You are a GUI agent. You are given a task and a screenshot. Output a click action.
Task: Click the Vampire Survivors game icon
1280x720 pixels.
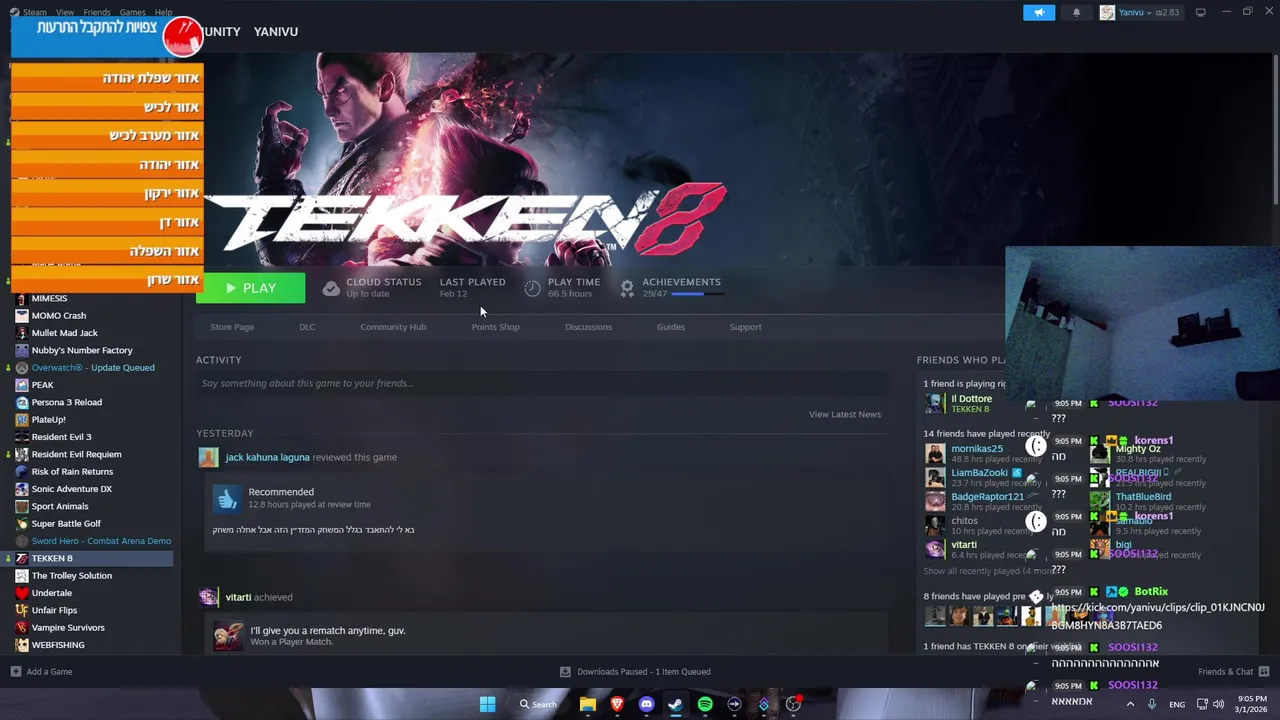coord(22,628)
